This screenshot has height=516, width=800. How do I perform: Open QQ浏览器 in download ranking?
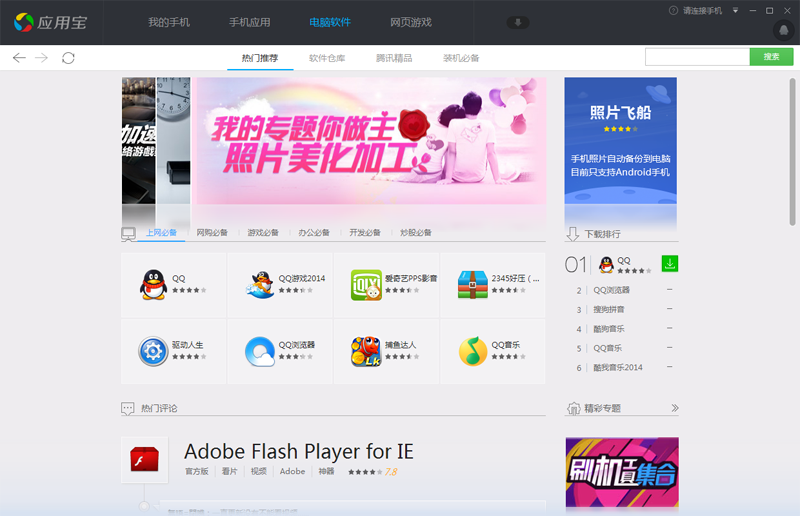(x=611, y=290)
